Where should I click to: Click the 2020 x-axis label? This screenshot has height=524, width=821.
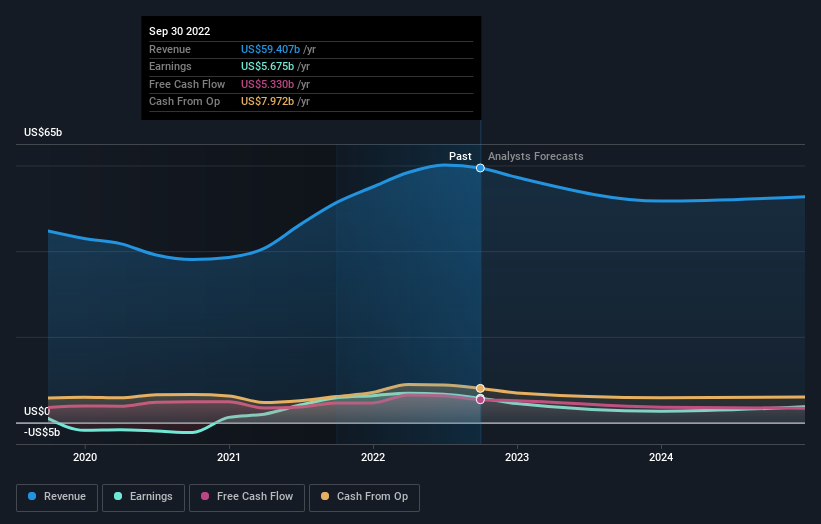[85, 457]
